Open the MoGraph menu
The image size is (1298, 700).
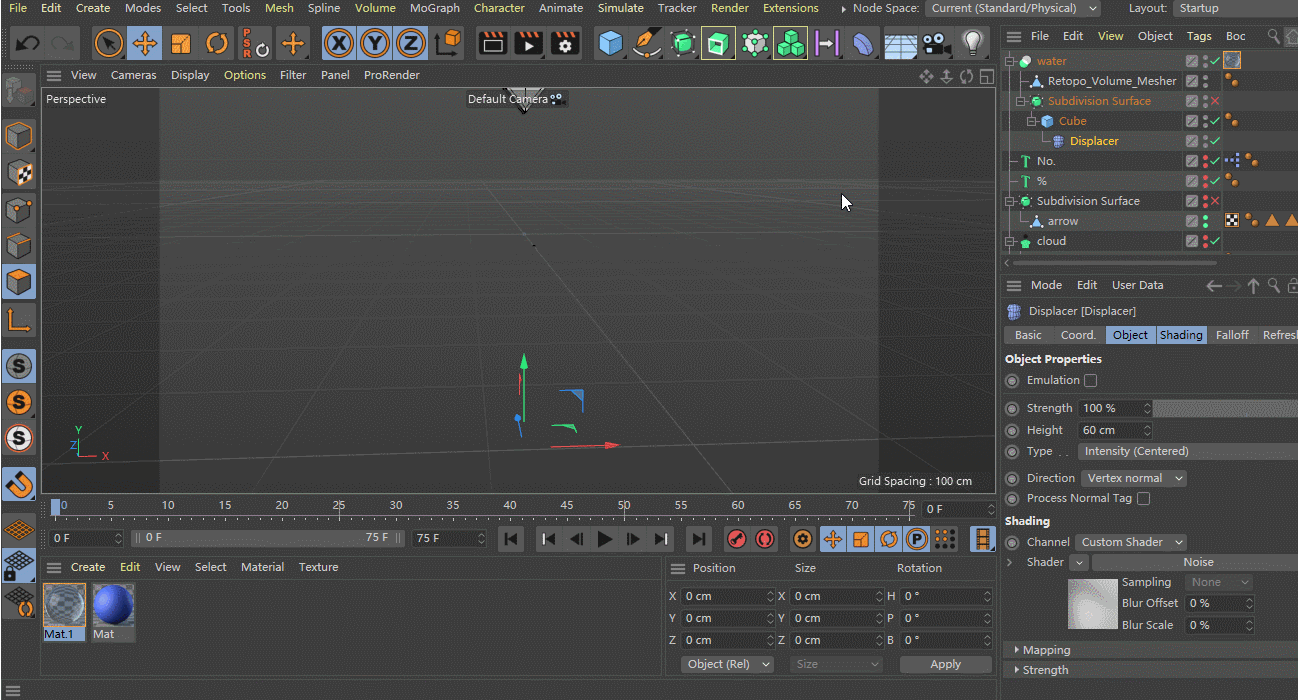435,8
